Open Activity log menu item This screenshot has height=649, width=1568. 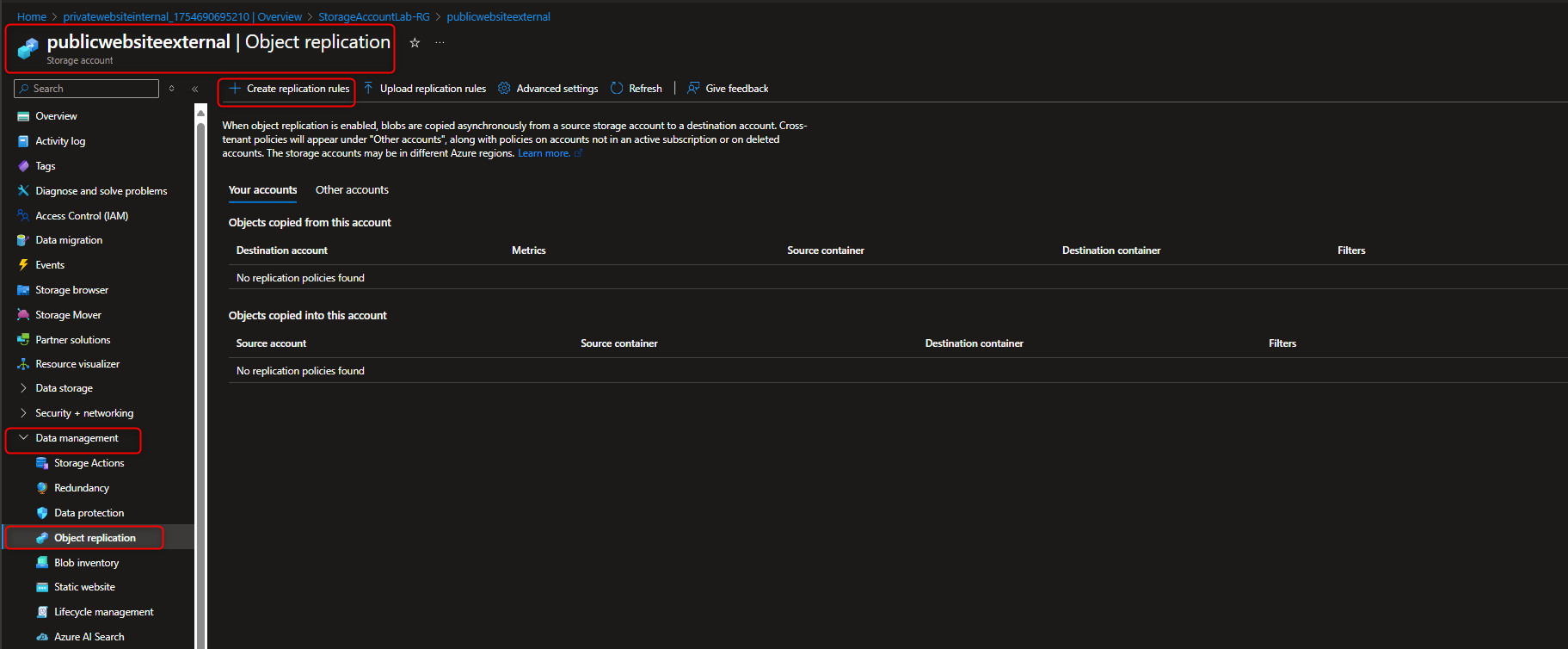60,141
